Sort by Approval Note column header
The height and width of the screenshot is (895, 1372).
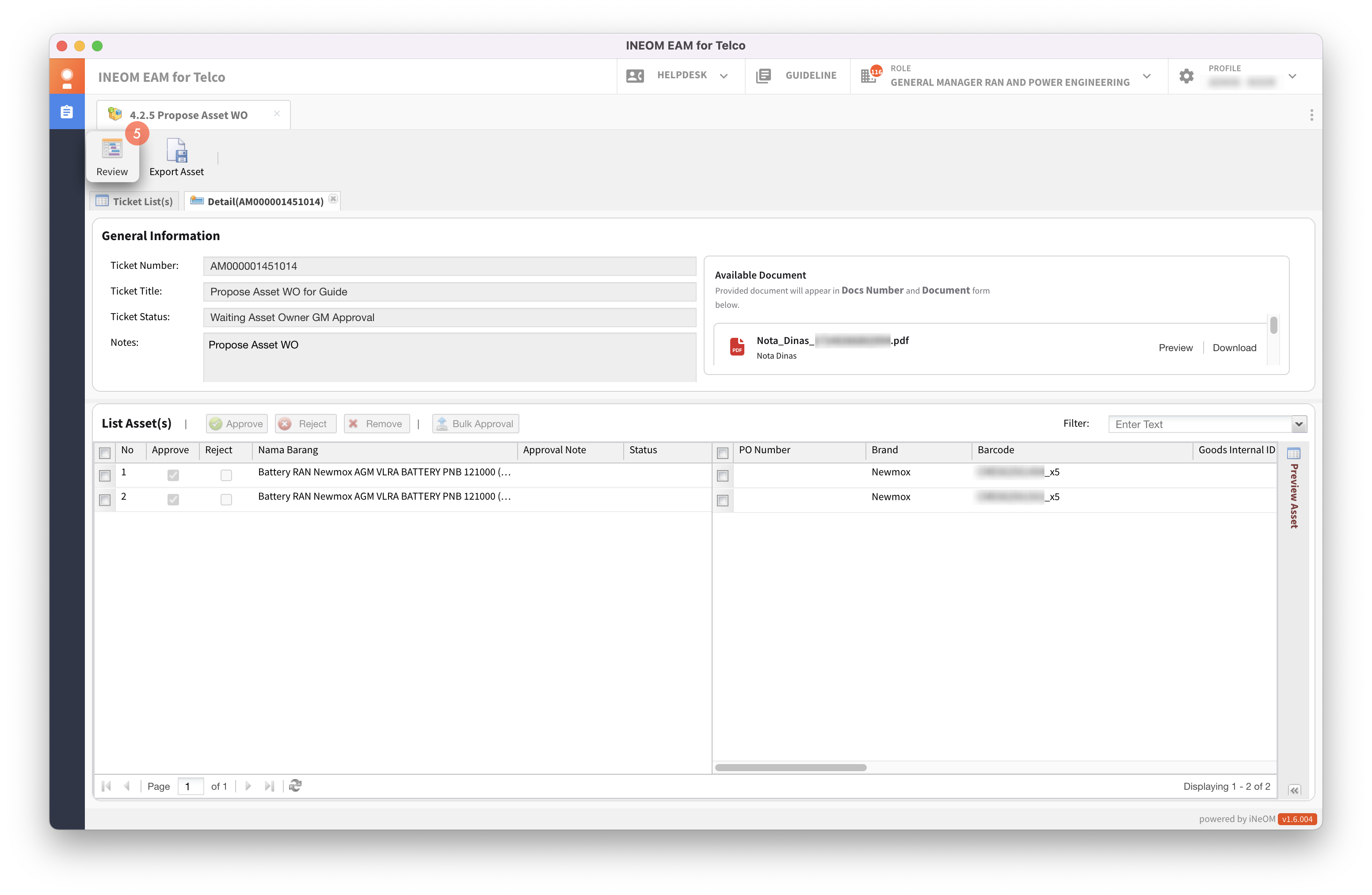pyautogui.click(x=570, y=451)
